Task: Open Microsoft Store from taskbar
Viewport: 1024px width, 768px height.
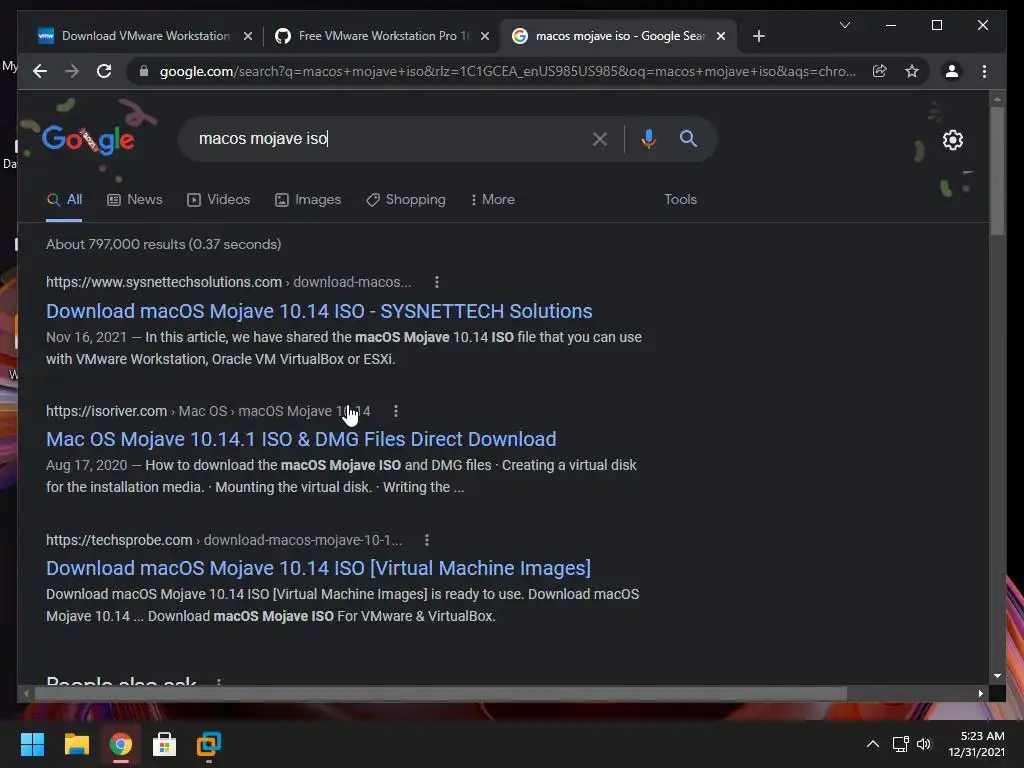Action: 165,744
